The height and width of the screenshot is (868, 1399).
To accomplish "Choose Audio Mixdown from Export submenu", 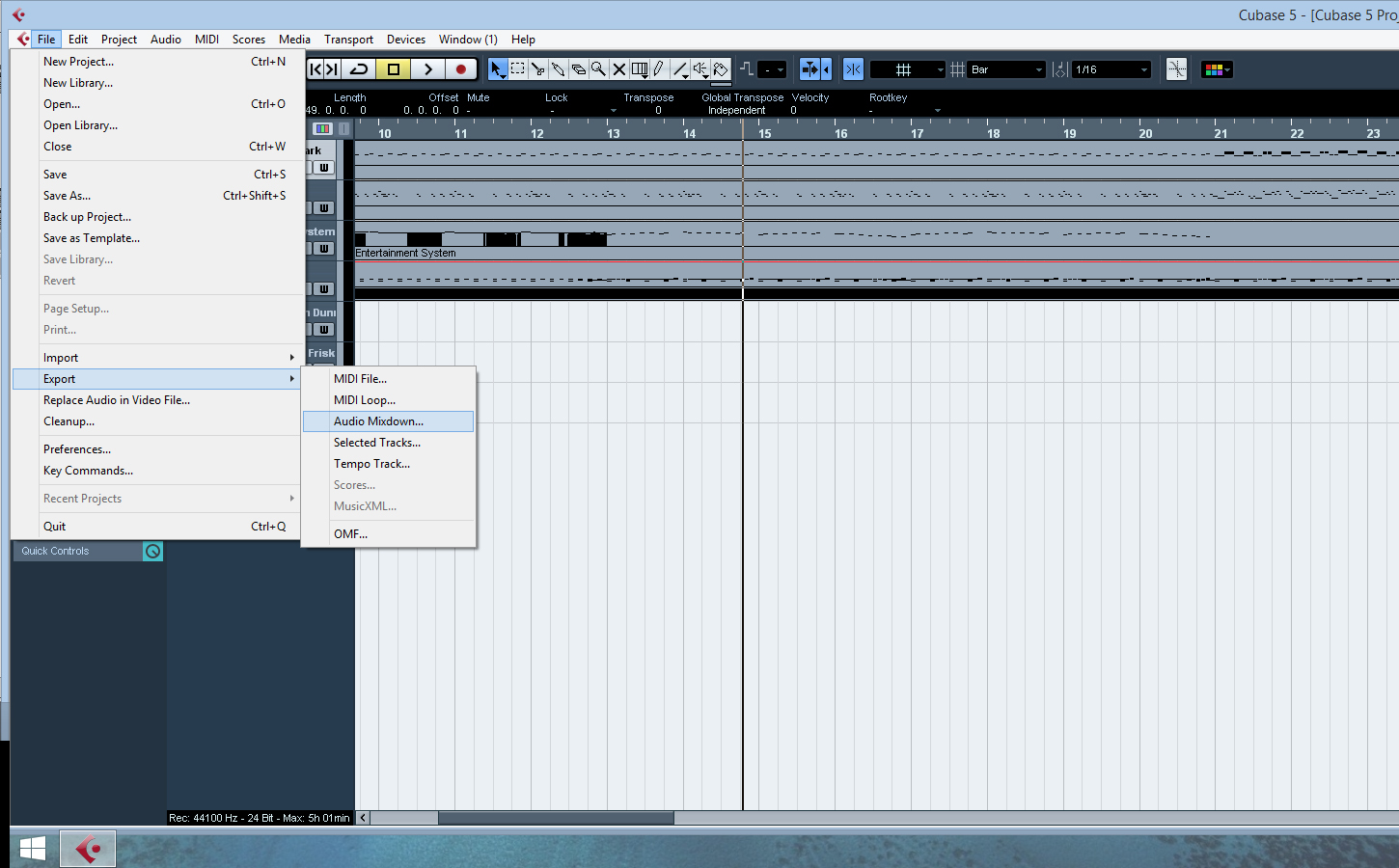I will pos(388,421).
